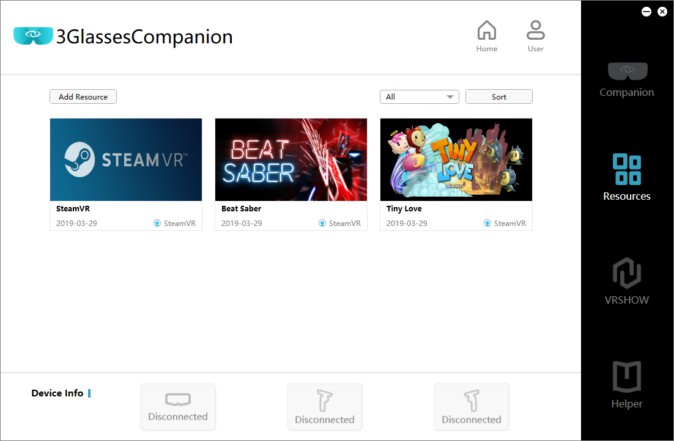Go to the Home page icon

(487, 31)
